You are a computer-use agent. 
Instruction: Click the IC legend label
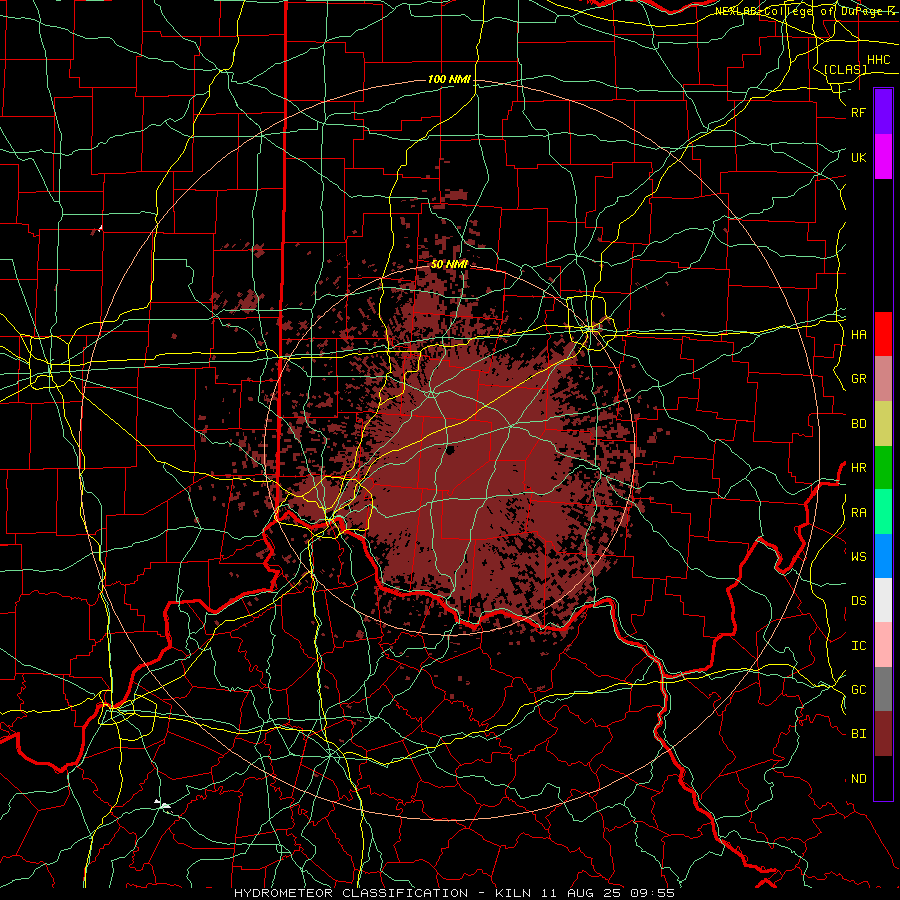(858, 646)
